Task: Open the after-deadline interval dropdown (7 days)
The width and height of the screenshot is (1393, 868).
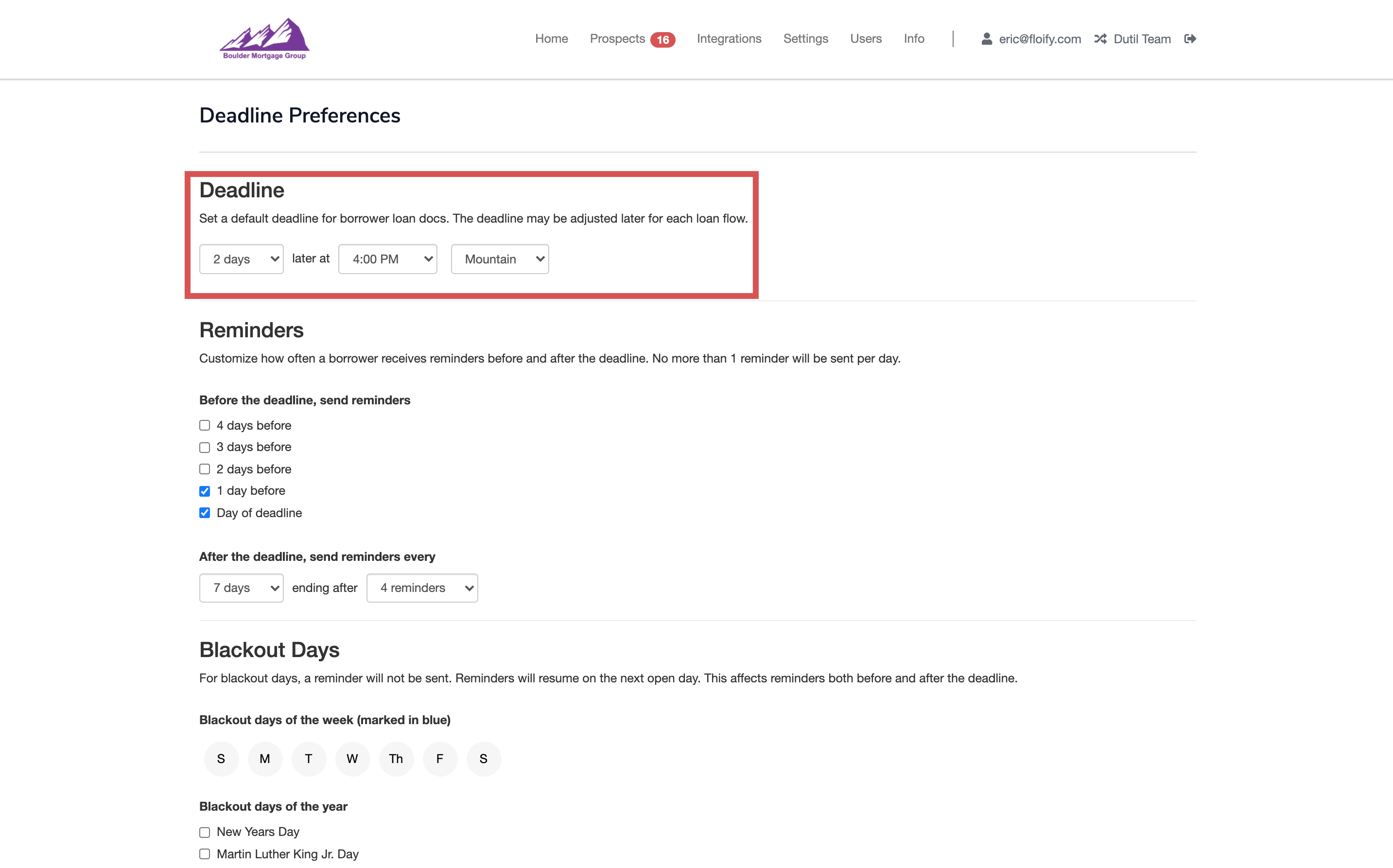Action: (x=242, y=588)
